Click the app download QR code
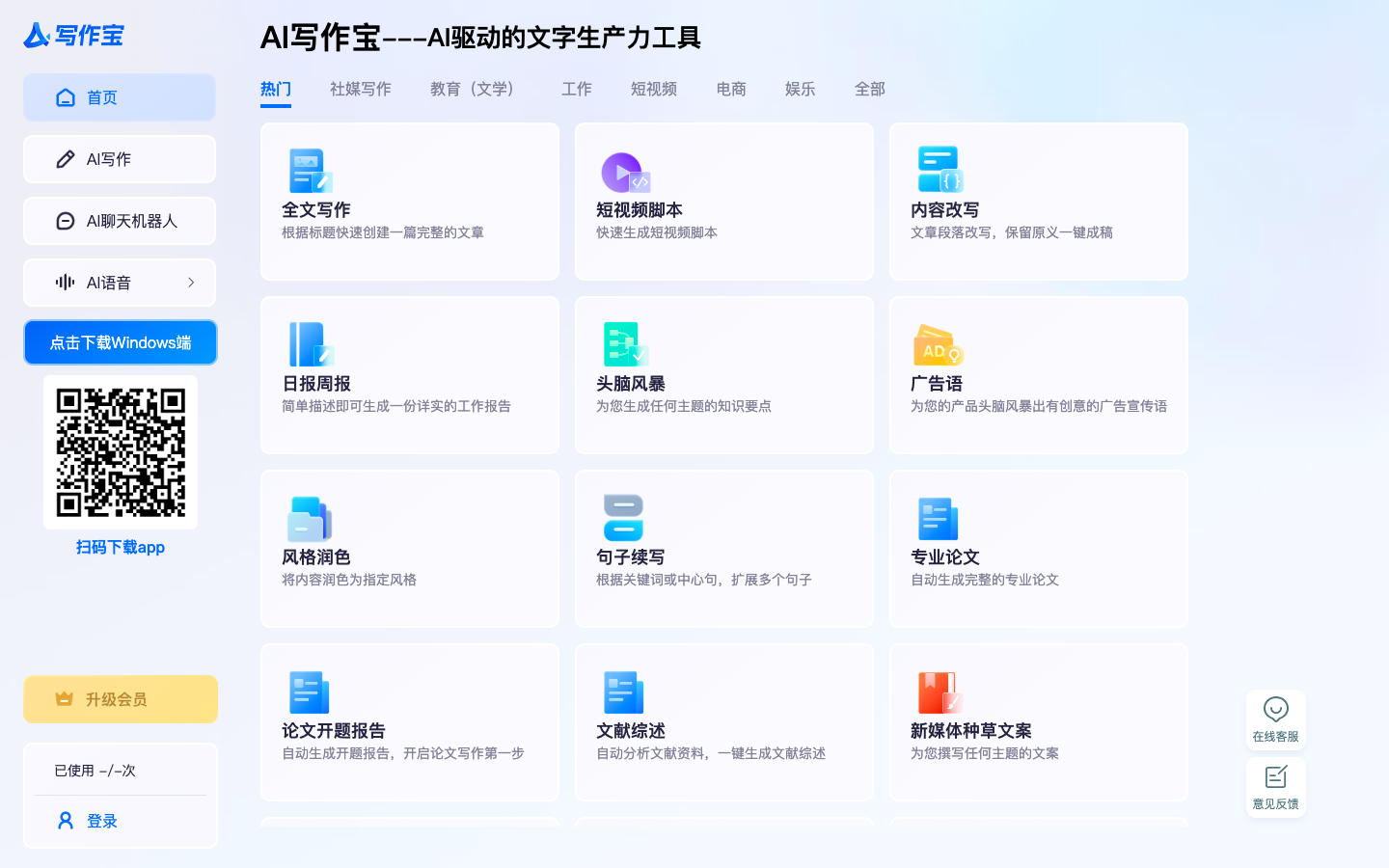1389x868 pixels. (121, 452)
